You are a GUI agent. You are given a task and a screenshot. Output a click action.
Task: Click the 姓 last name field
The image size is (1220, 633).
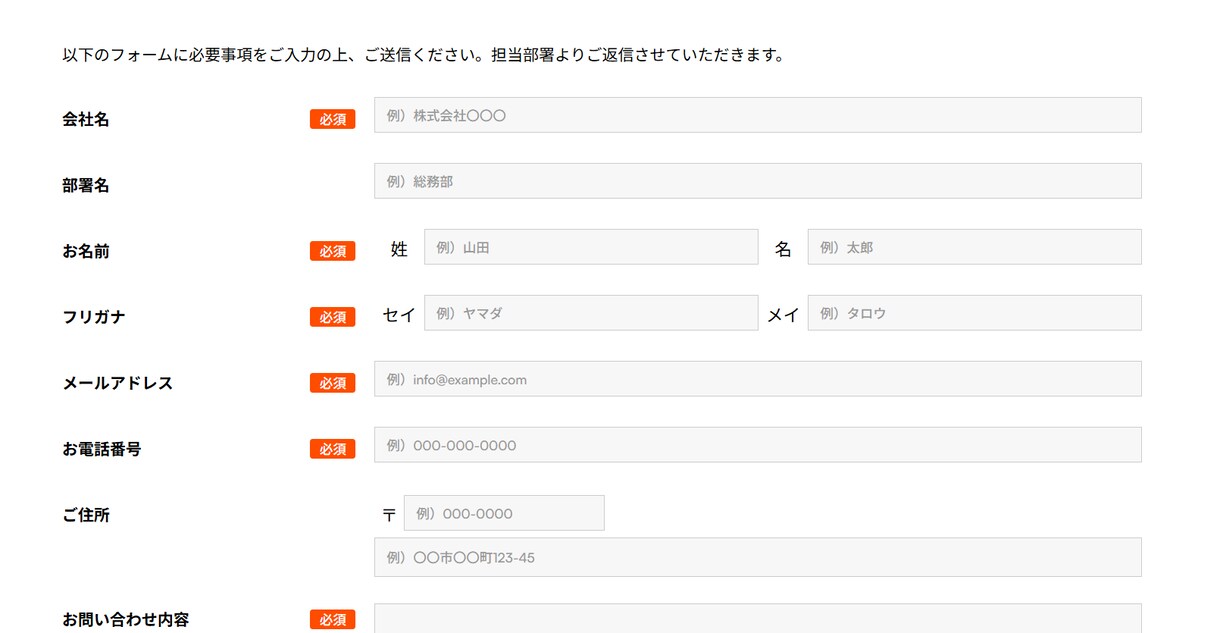[x=591, y=247]
